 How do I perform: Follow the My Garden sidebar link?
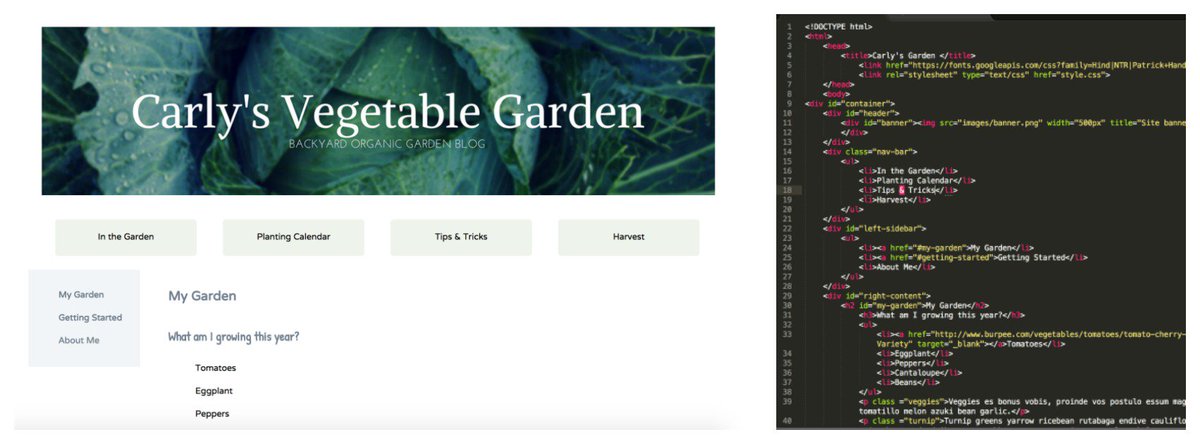pyautogui.click(x=81, y=295)
